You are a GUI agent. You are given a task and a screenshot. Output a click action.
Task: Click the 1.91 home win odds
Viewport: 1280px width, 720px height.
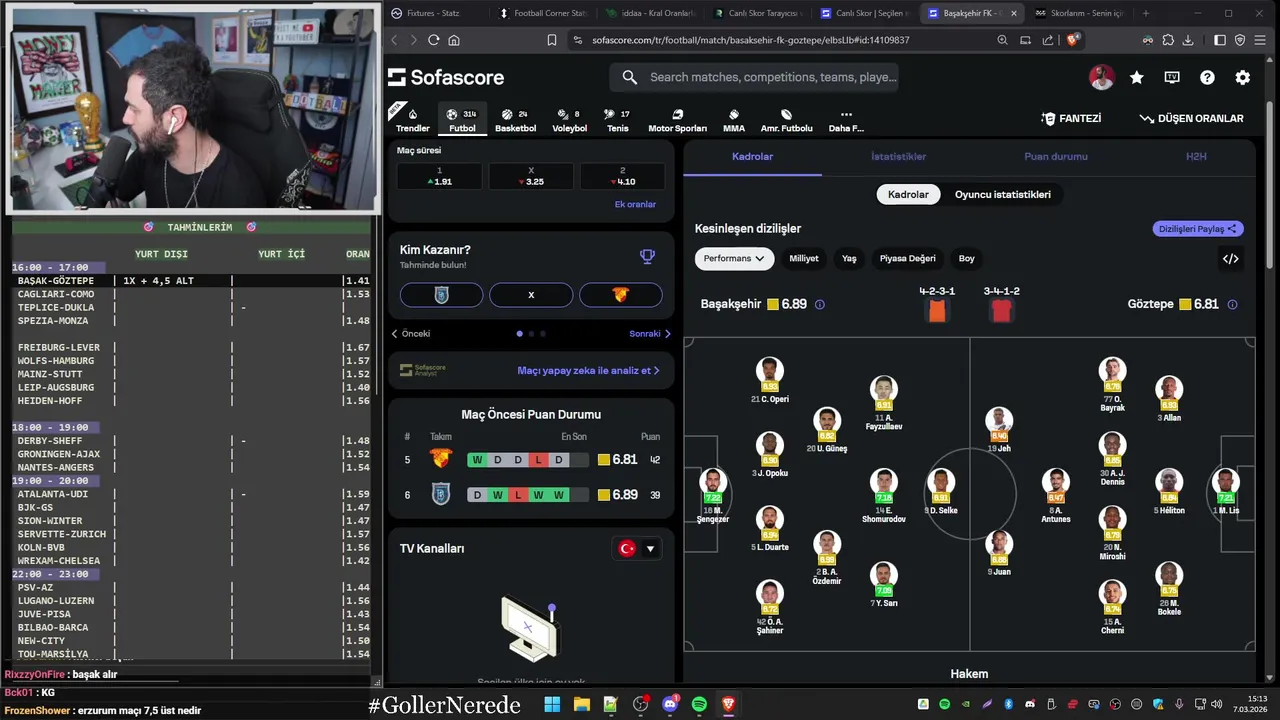pyautogui.click(x=439, y=176)
